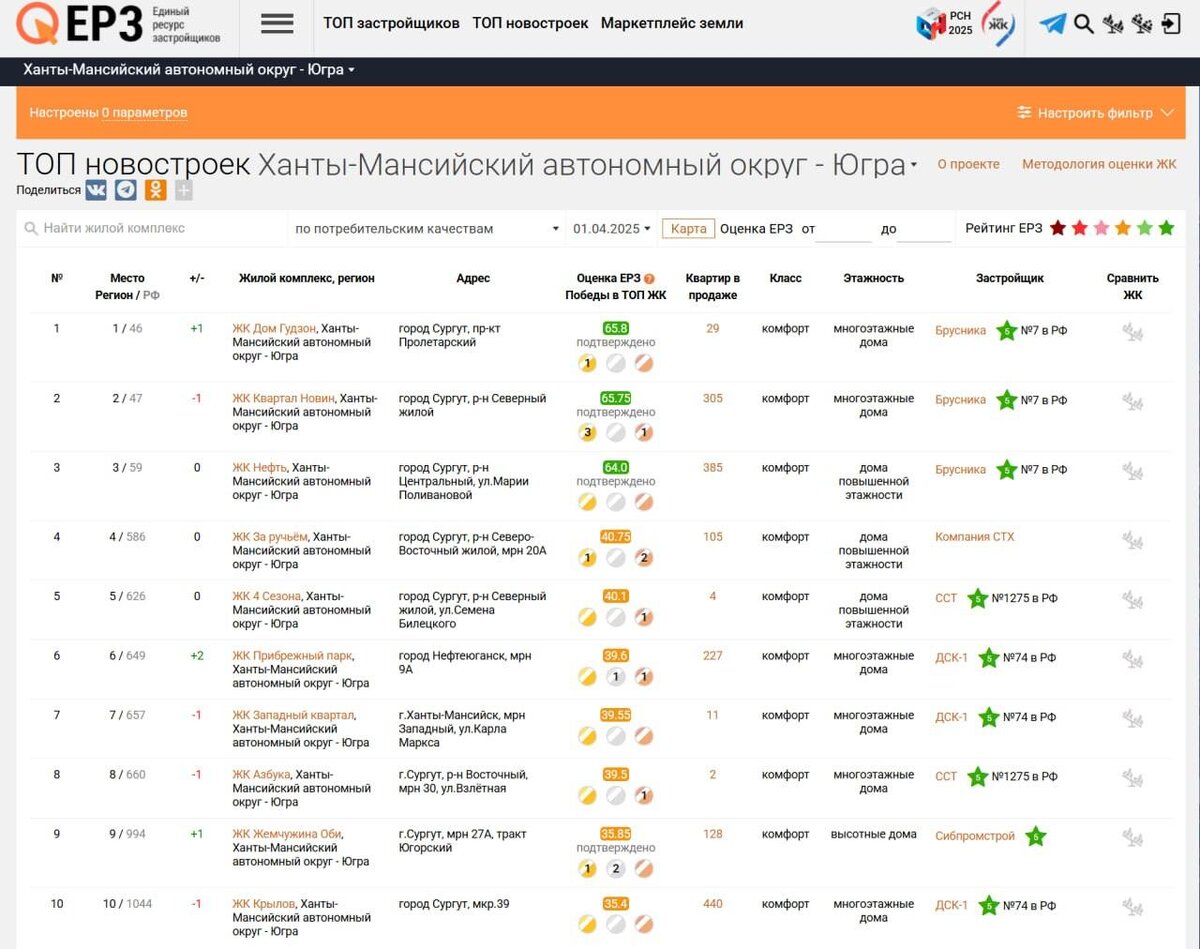1200x949 pixels.
Task: Open Брусника developer link in Нефть row
Action: tap(960, 469)
